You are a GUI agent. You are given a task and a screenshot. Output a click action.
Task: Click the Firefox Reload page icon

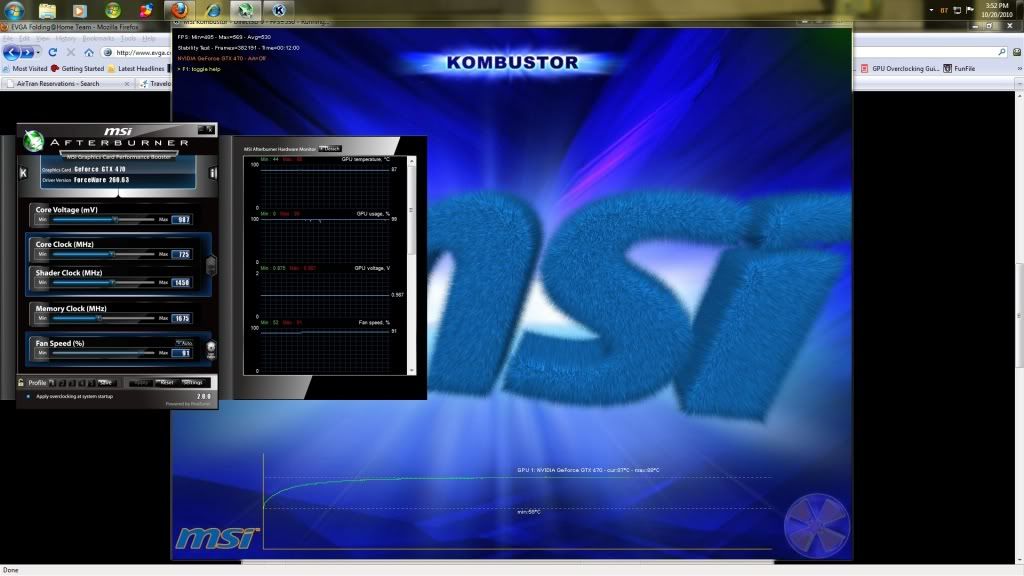click(53, 52)
